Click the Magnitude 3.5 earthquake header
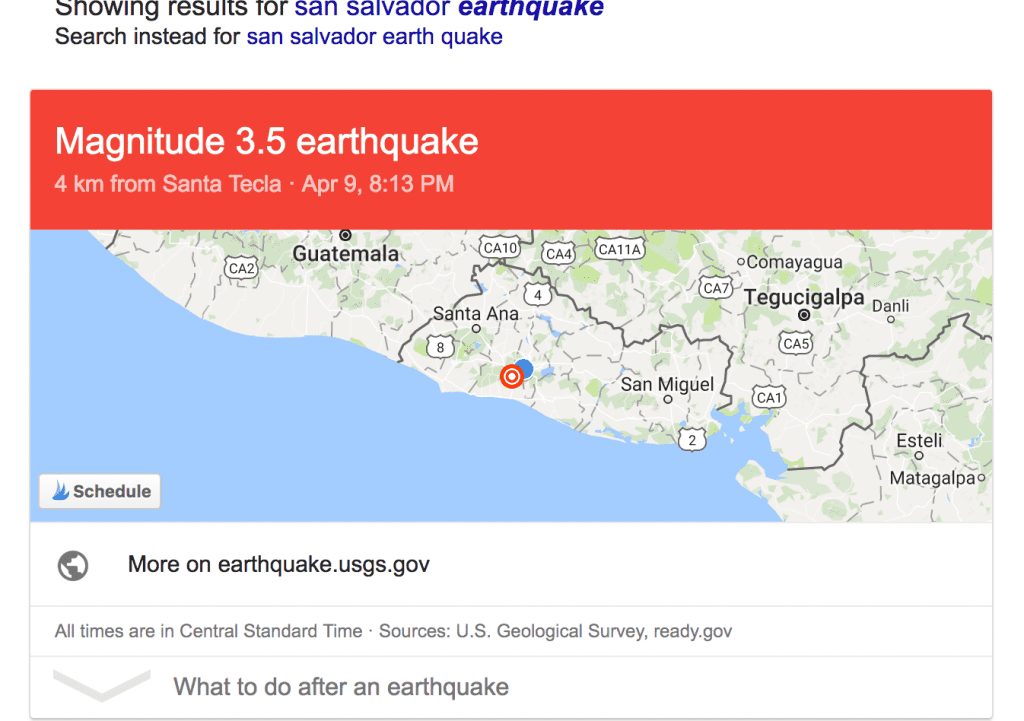Viewport: 1024px width, 721px height. coord(267,142)
